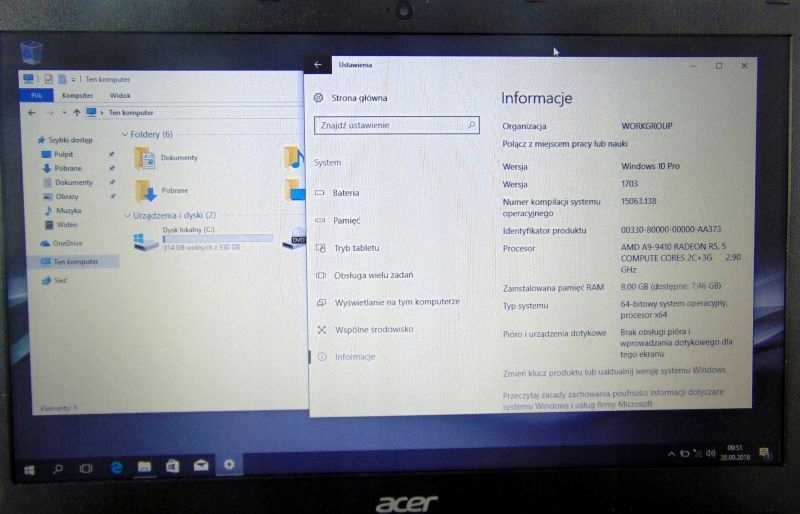Click the C: drive capacity bar
Screen dimensions: 800x514
tap(218, 238)
